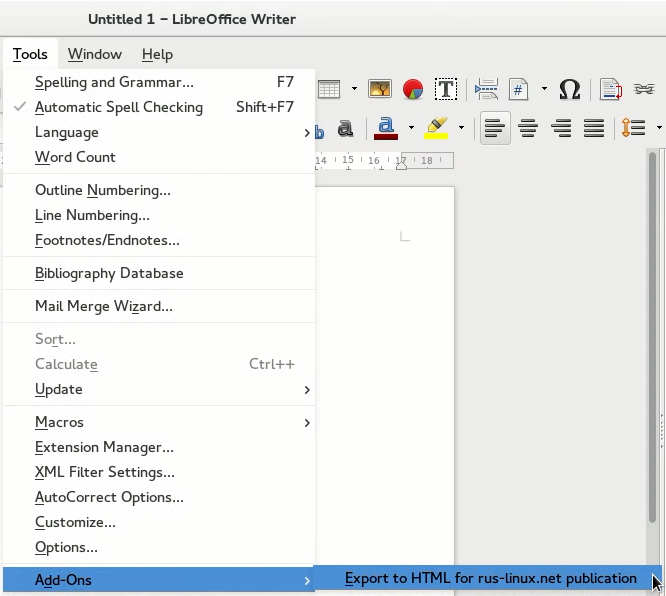Open Bibliography Database
This screenshot has width=666, height=596.
[159, 273]
